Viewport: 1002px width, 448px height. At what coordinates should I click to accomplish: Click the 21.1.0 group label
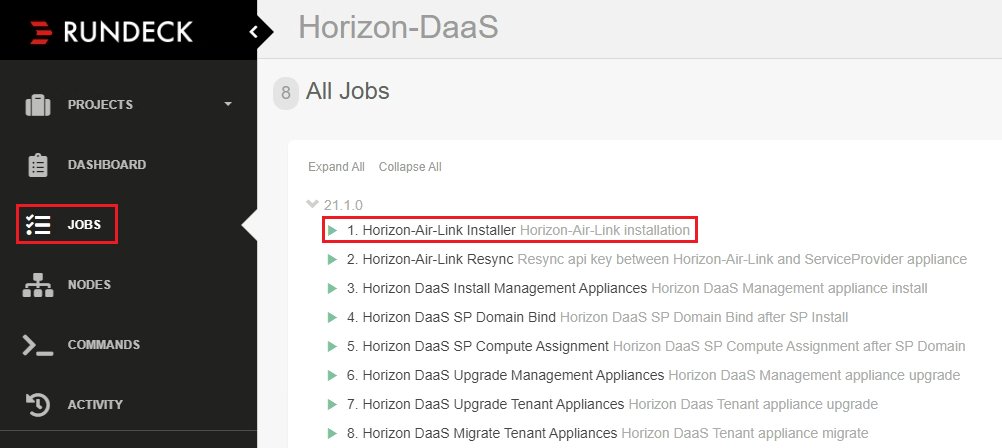343,205
